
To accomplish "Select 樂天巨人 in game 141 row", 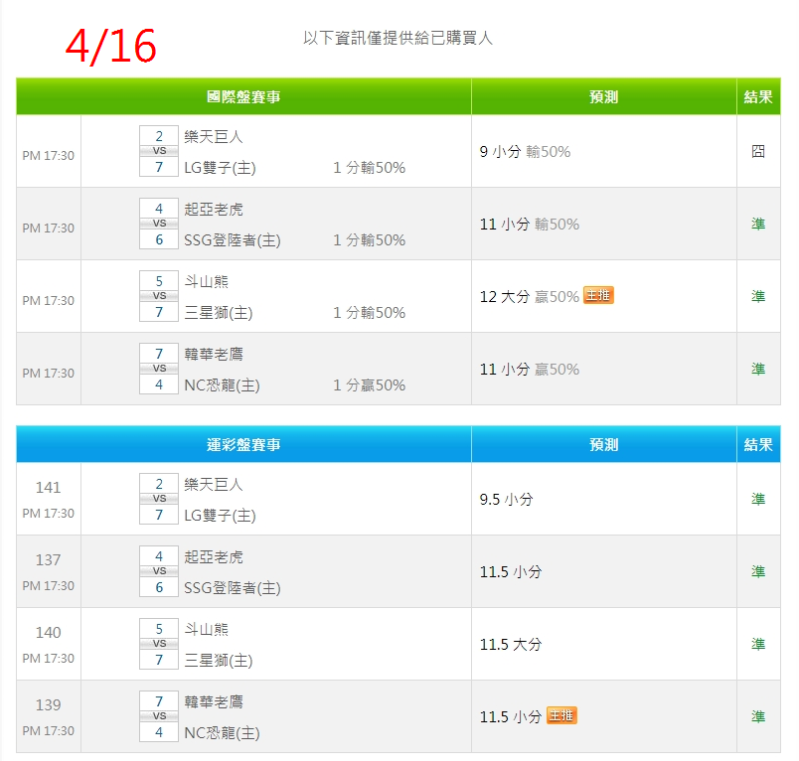I will click(x=214, y=484).
